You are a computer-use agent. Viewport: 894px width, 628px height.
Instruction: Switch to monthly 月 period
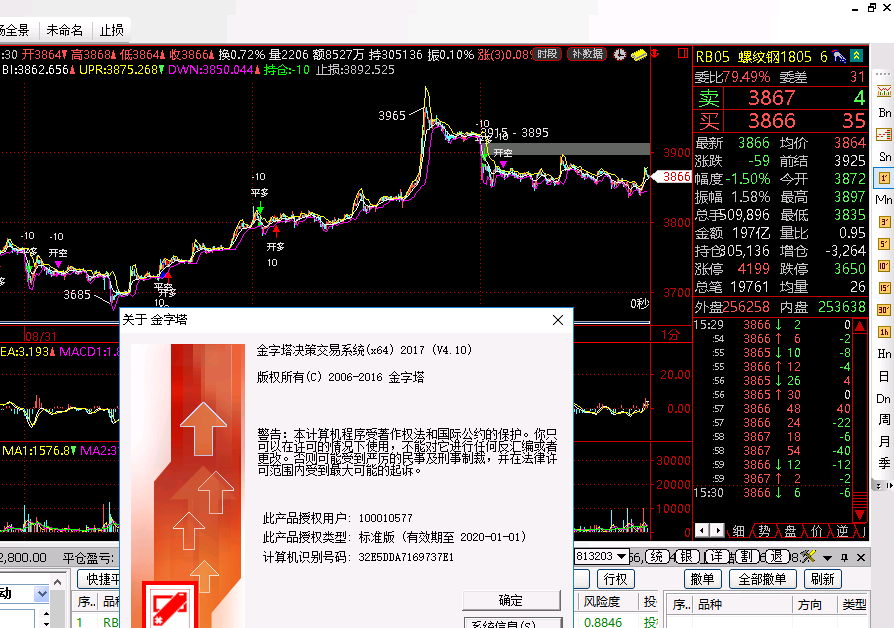click(x=884, y=441)
